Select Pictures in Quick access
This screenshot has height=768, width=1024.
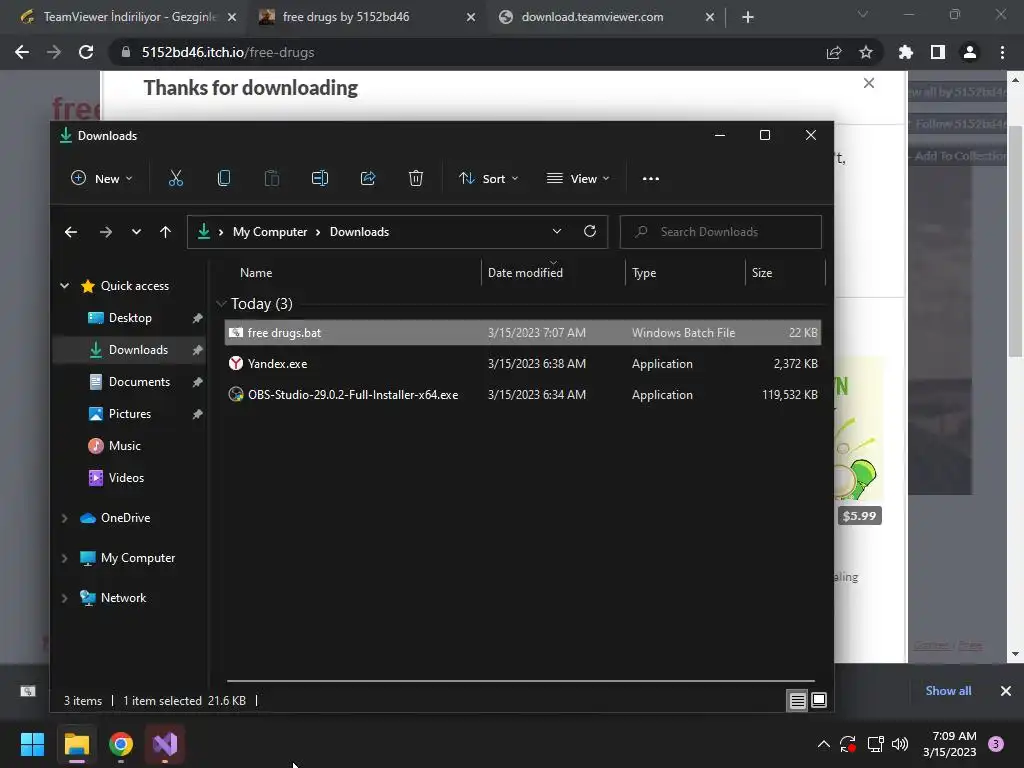[129, 414]
